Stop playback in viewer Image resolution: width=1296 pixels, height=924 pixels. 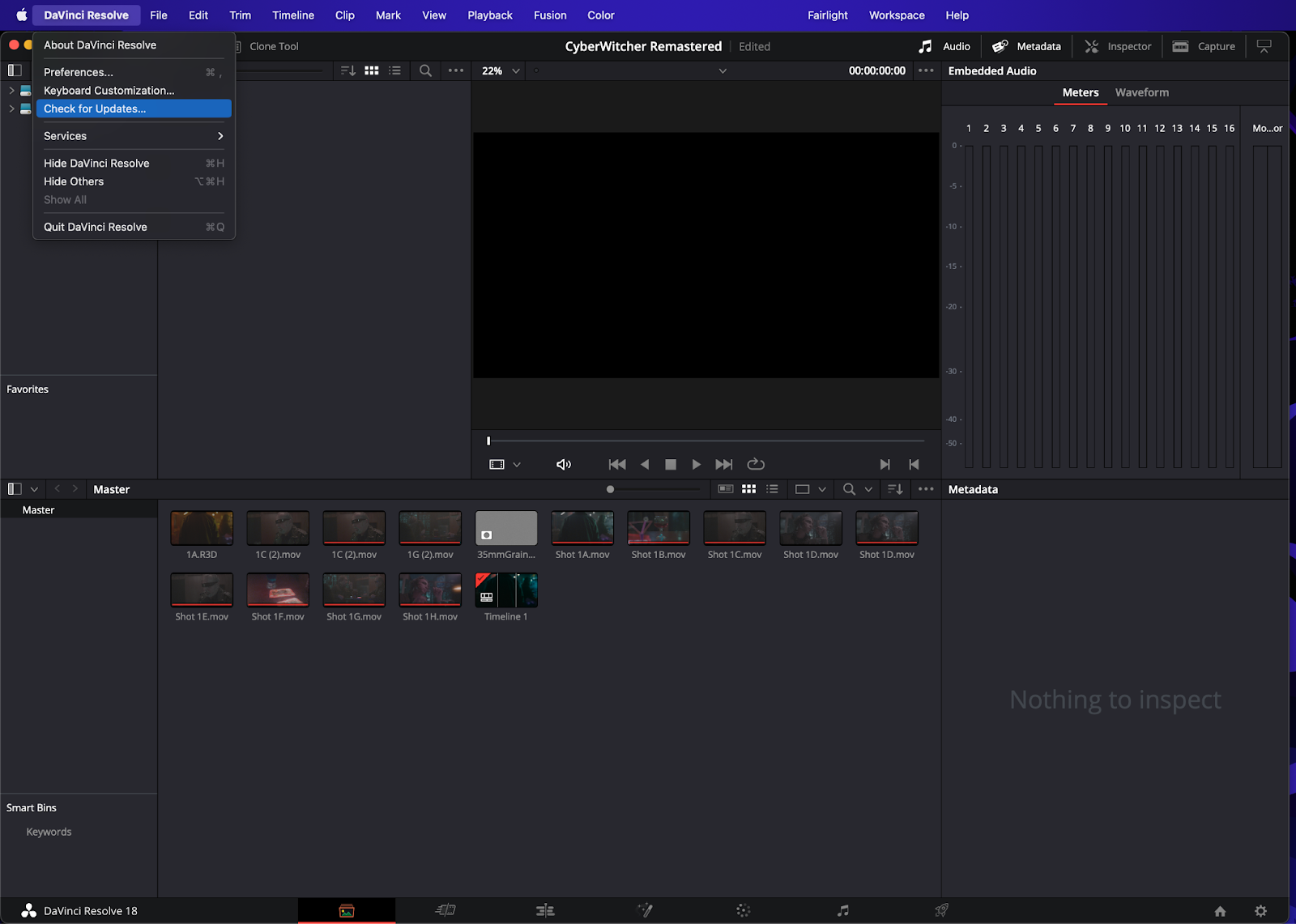tap(671, 464)
